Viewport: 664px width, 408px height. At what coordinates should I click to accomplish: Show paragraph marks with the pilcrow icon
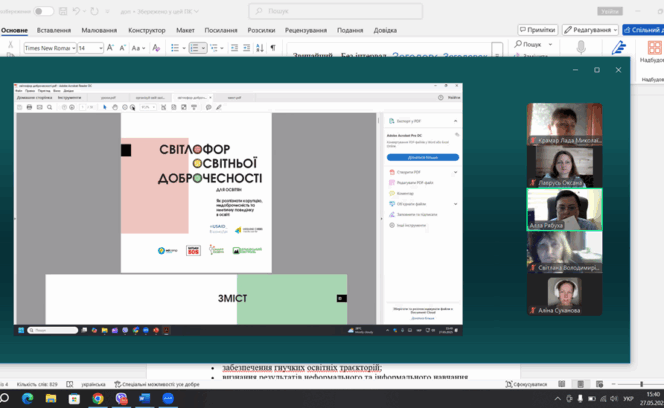pos(272,48)
